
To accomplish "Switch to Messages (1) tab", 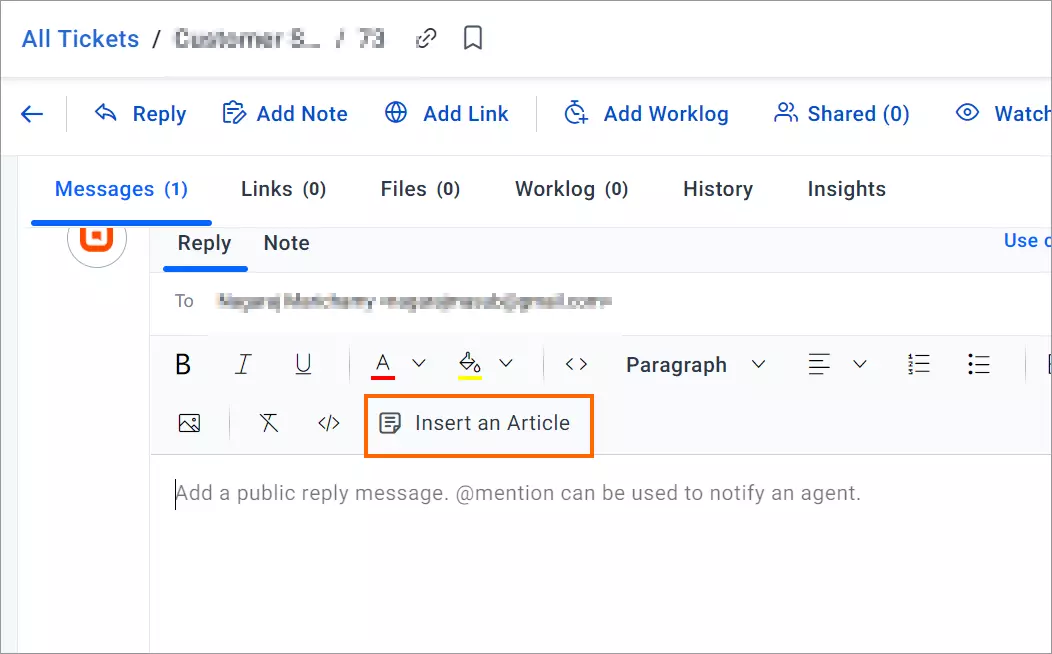I will click(x=121, y=189).
